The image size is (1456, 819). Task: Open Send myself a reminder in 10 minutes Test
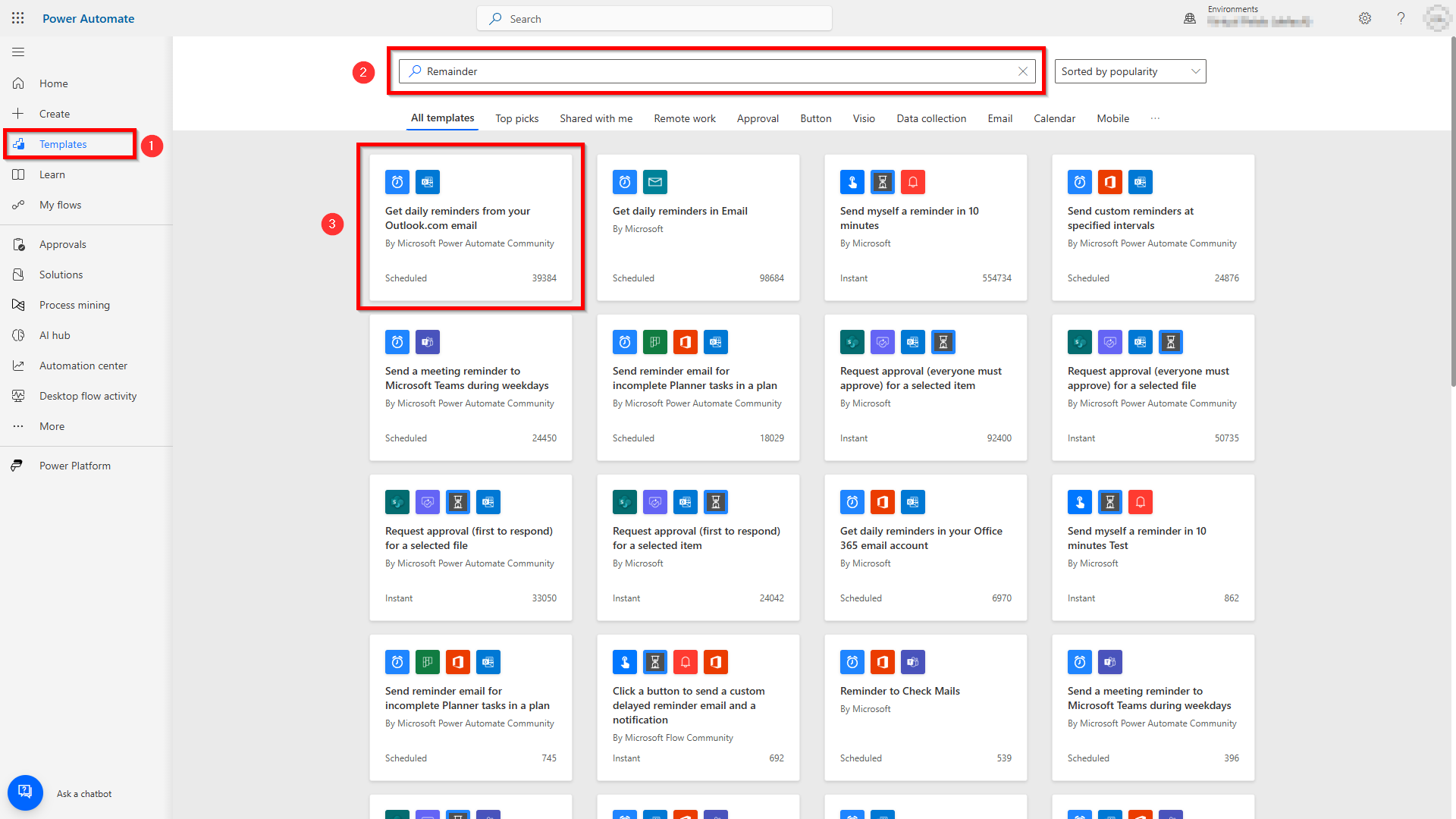pyautogui.click(x=1153, y=548)
